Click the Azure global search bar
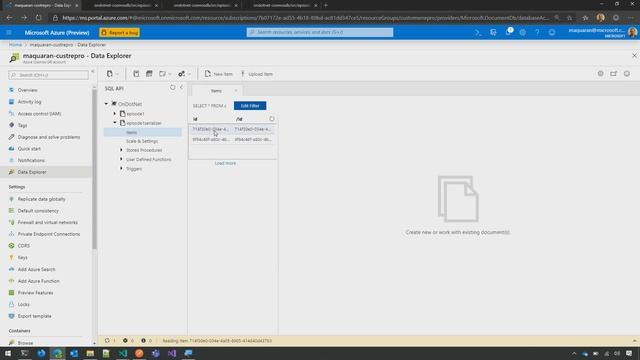Screen dimensions: 640x360 (x=320, y=32)
